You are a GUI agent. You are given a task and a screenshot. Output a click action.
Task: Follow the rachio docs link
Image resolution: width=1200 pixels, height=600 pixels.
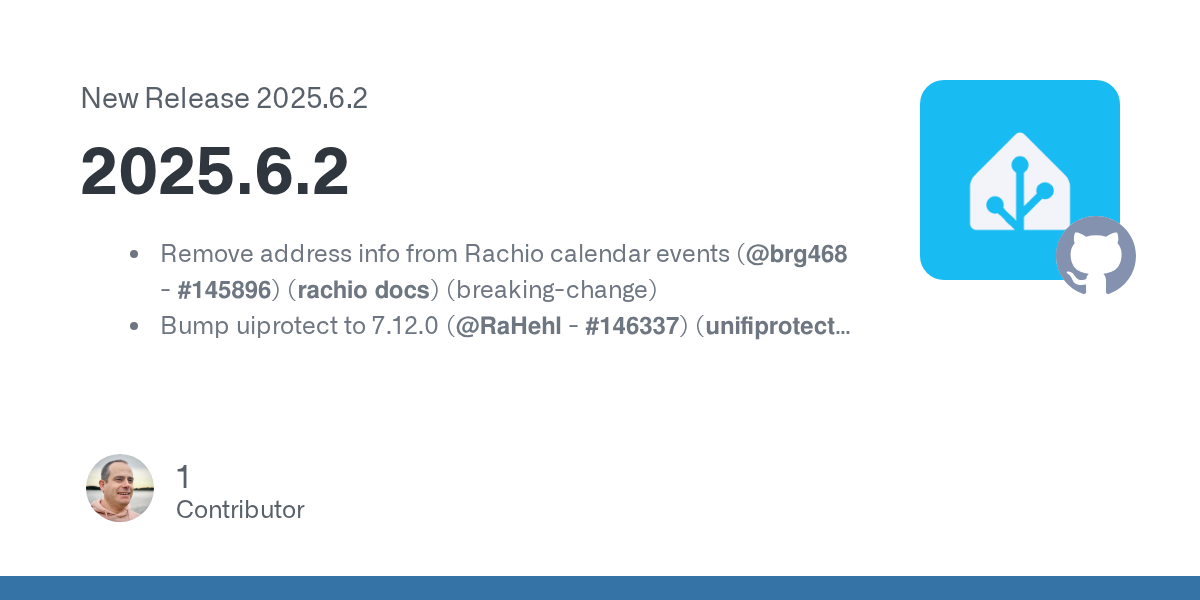pyautogui.click(x=363, y=290)
